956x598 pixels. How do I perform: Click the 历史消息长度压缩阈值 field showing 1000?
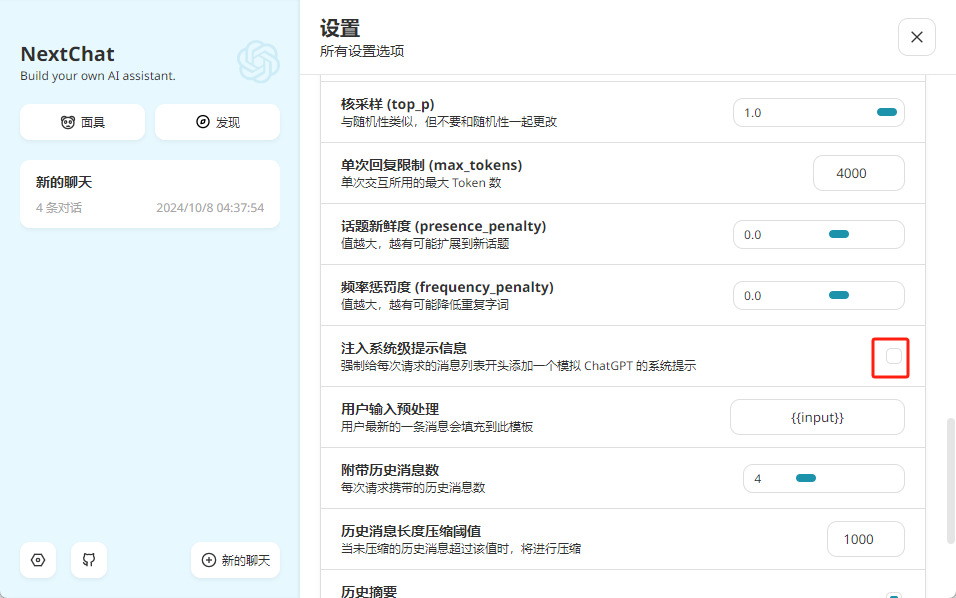click(865, 539)
